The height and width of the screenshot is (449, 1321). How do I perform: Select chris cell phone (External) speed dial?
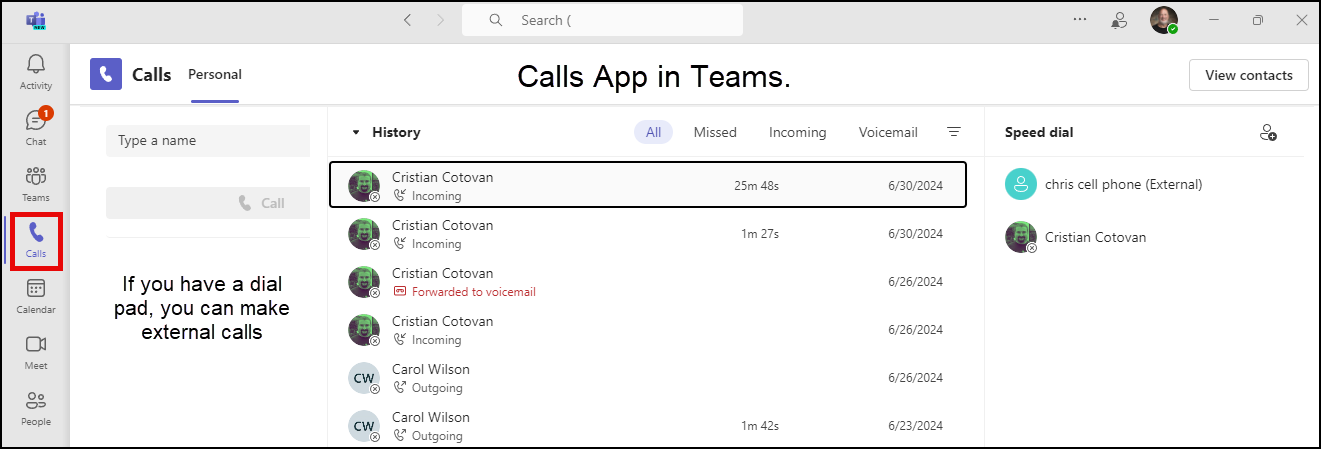(x=1144, y=184)
